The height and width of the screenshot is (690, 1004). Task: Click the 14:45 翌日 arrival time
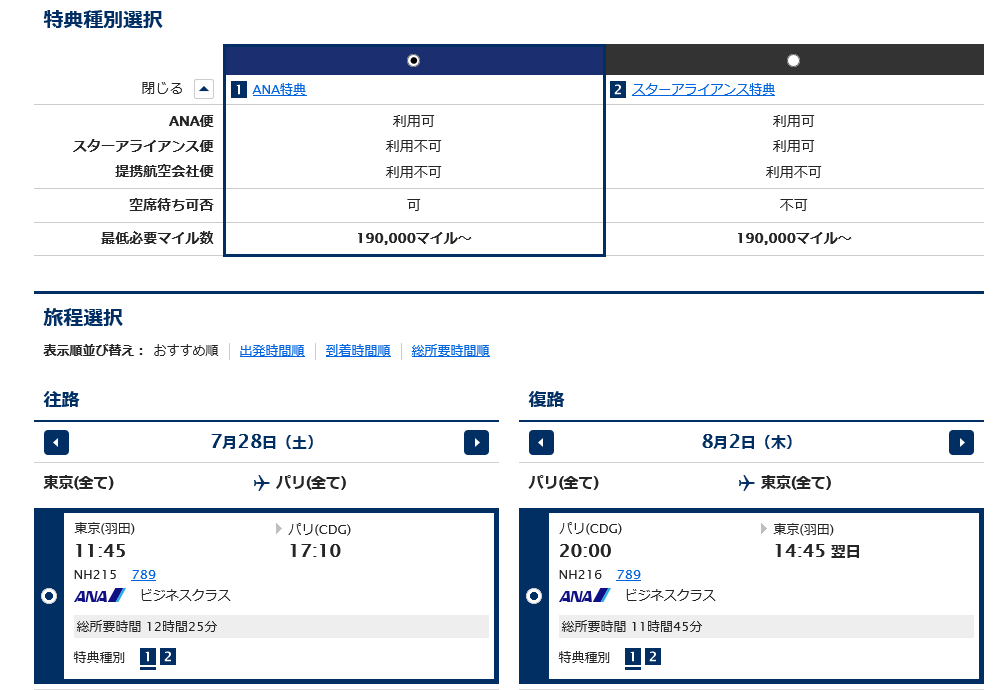coord(817,550)
